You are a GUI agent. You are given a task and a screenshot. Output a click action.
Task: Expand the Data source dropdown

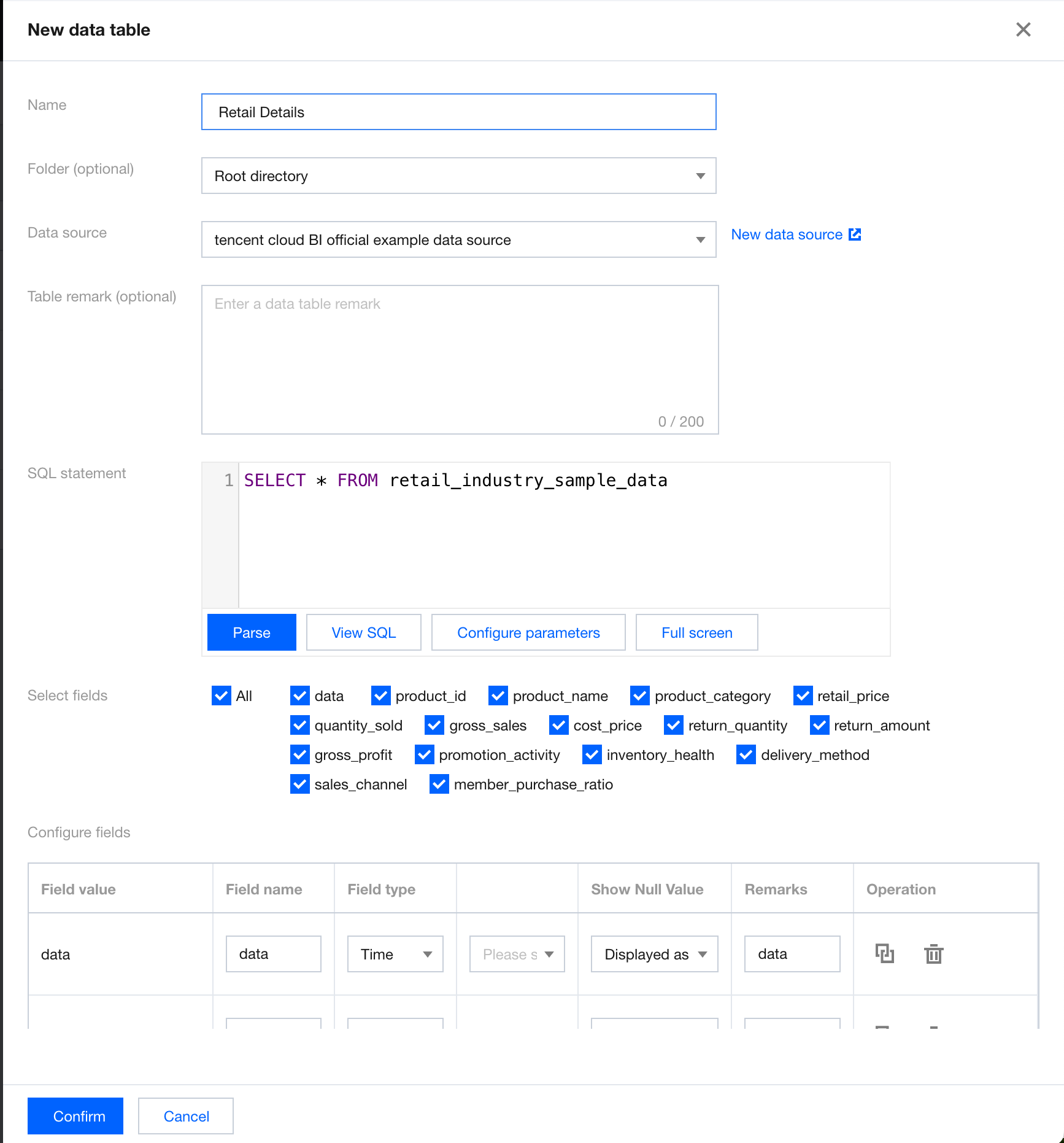(x=458, y=240)
